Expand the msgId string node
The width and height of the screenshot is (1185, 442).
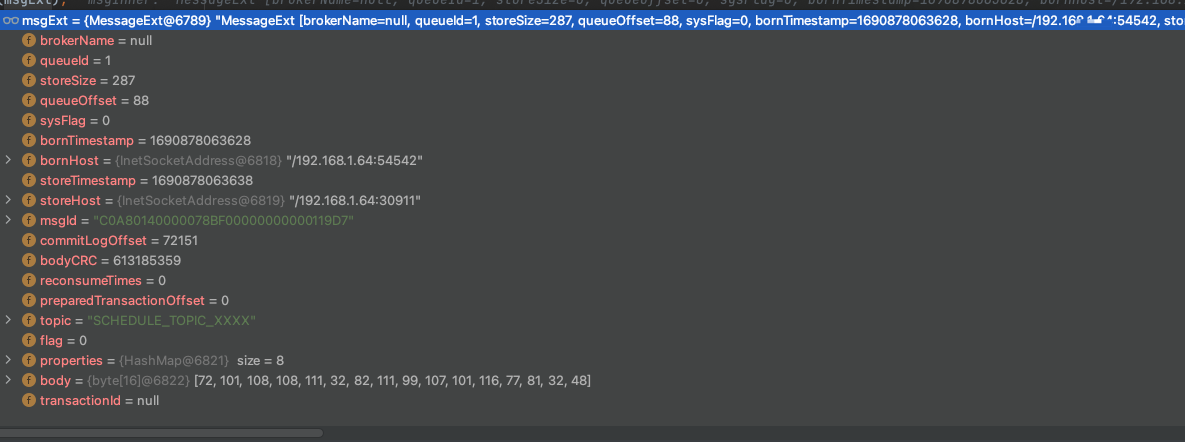[8, 220]
